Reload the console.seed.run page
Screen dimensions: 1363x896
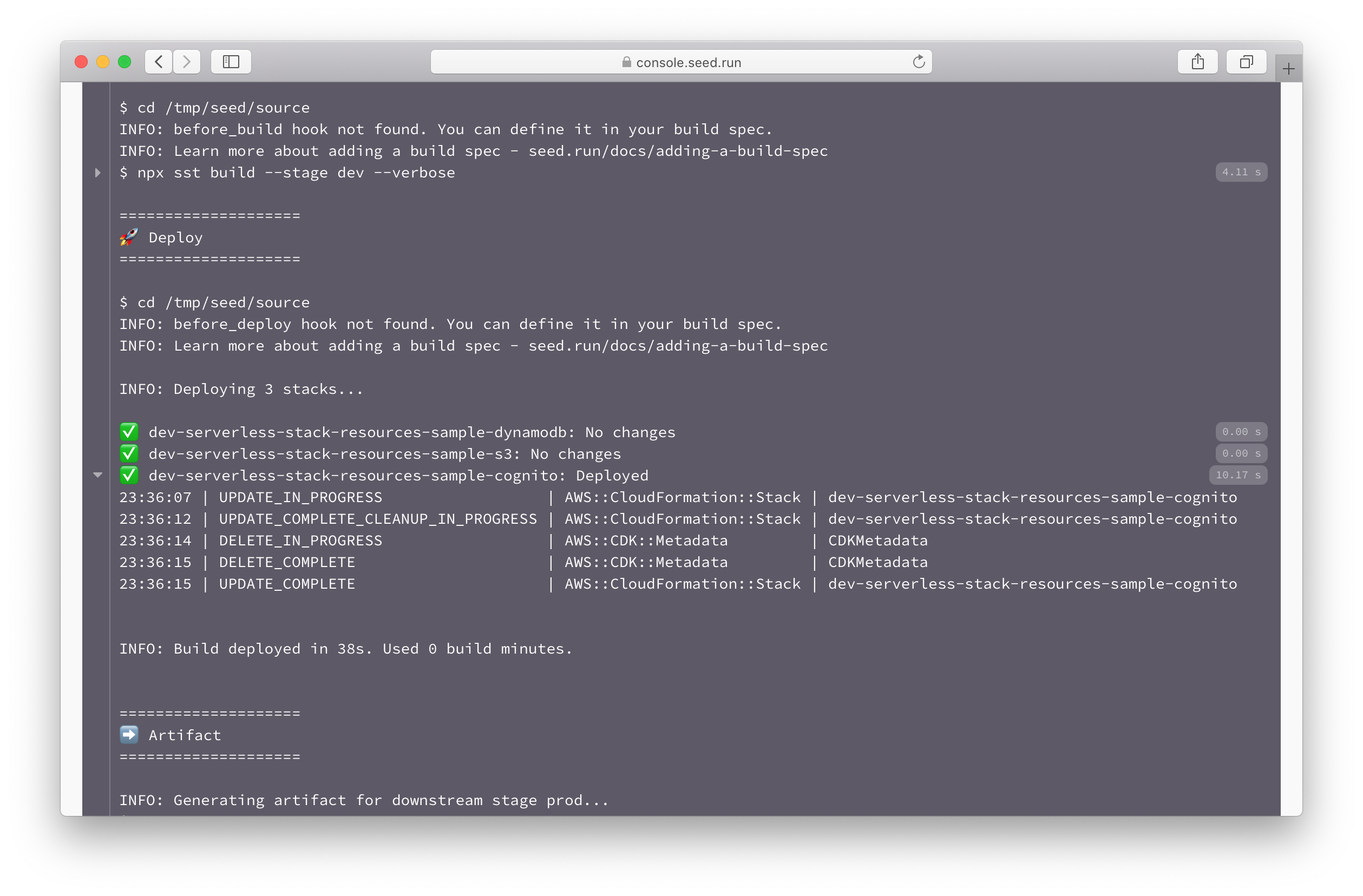tap(919, 61)
